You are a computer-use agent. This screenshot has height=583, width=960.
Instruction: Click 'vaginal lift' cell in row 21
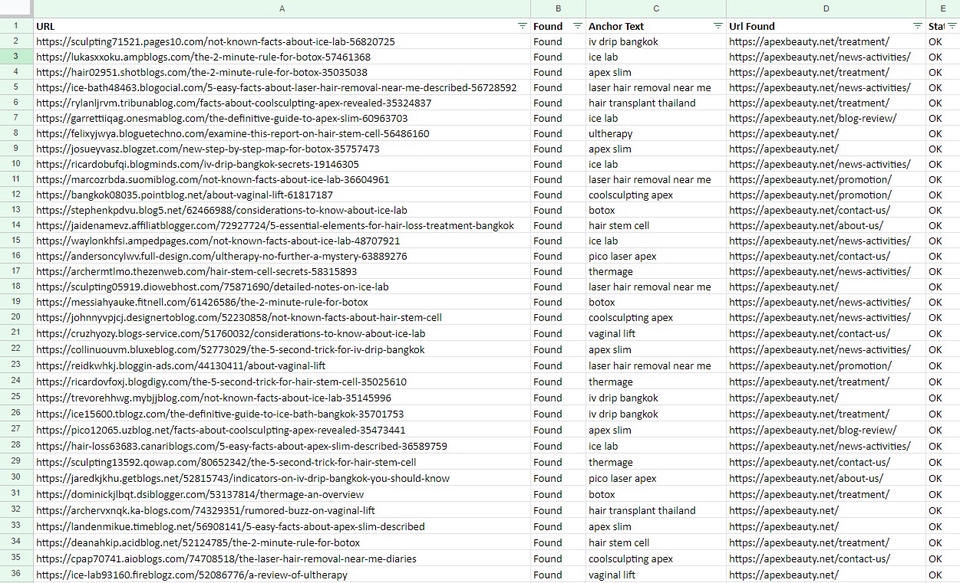656,334
